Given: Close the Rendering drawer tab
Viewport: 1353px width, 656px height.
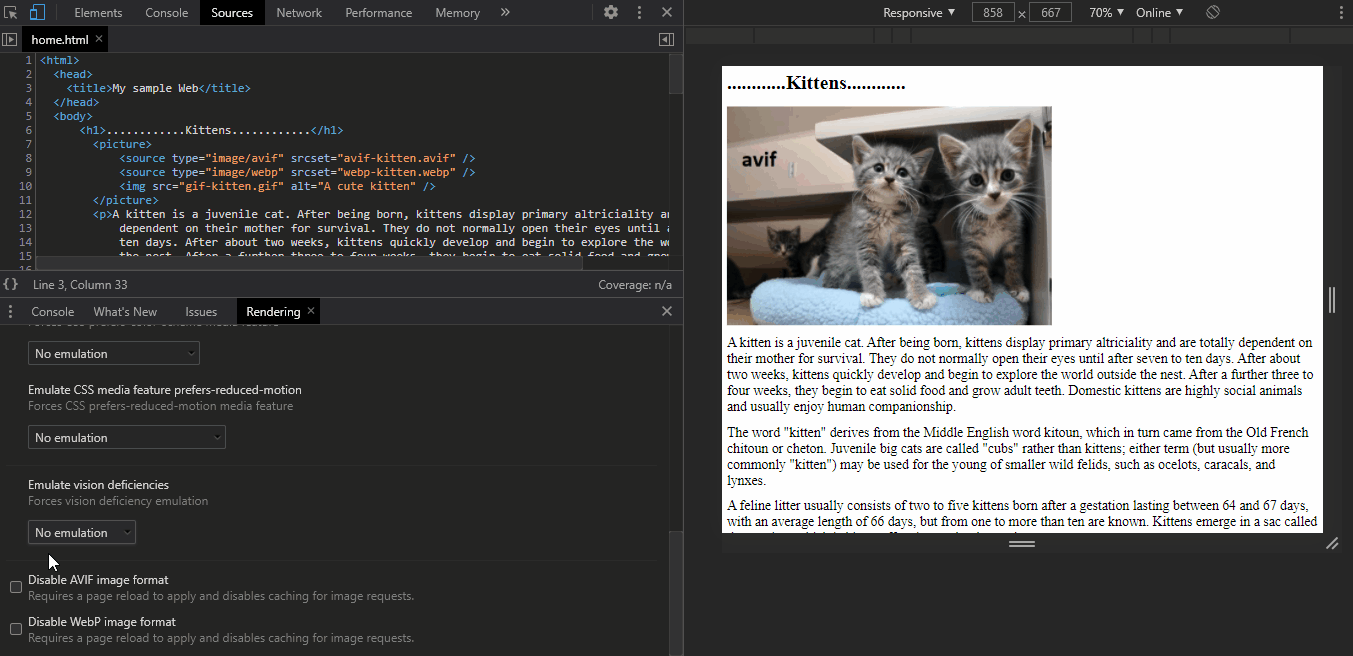Looking at the screenshot, I should click(x=311, y=312).
